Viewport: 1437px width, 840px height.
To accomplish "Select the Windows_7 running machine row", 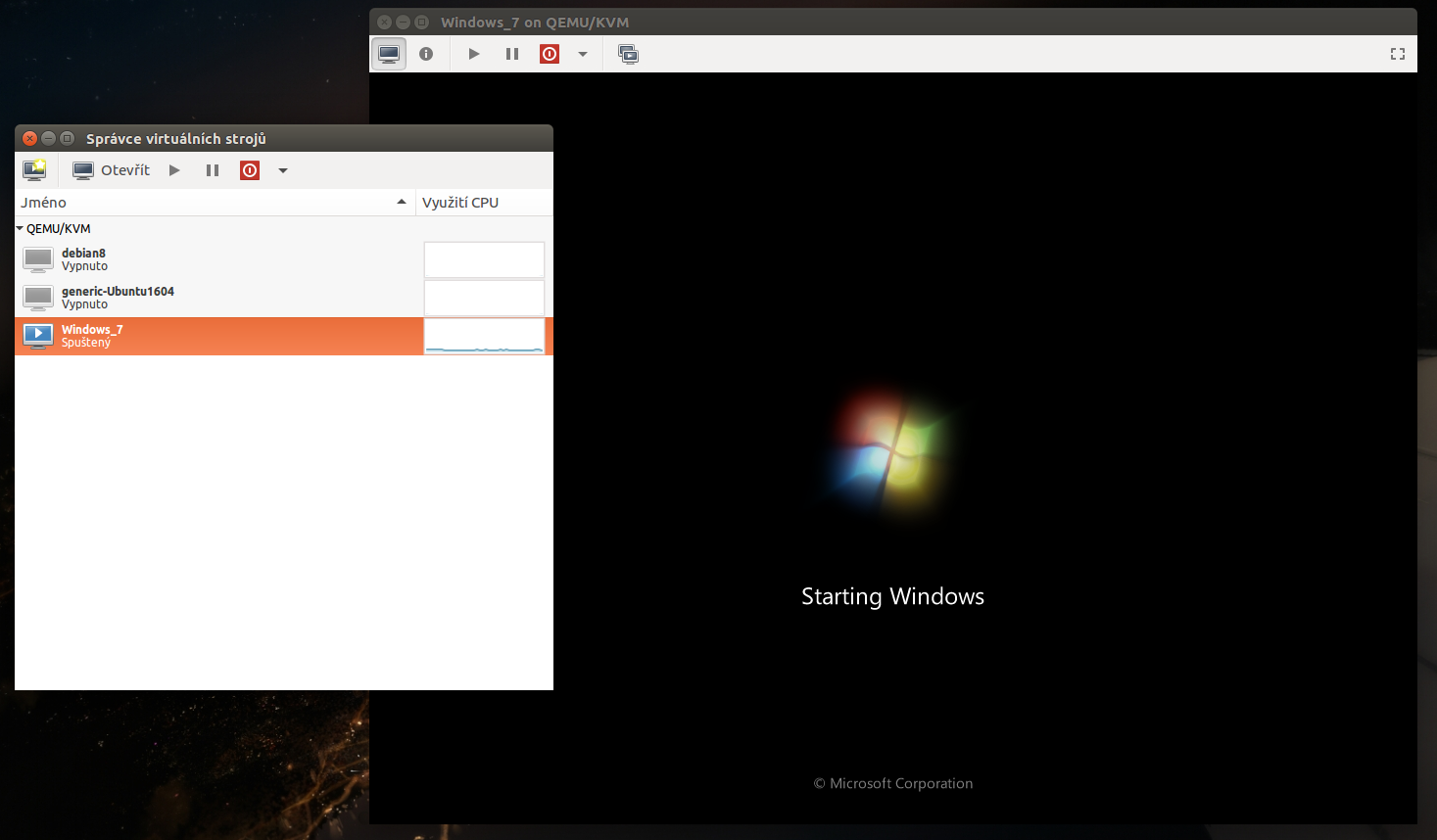I will tap(284, 336).
